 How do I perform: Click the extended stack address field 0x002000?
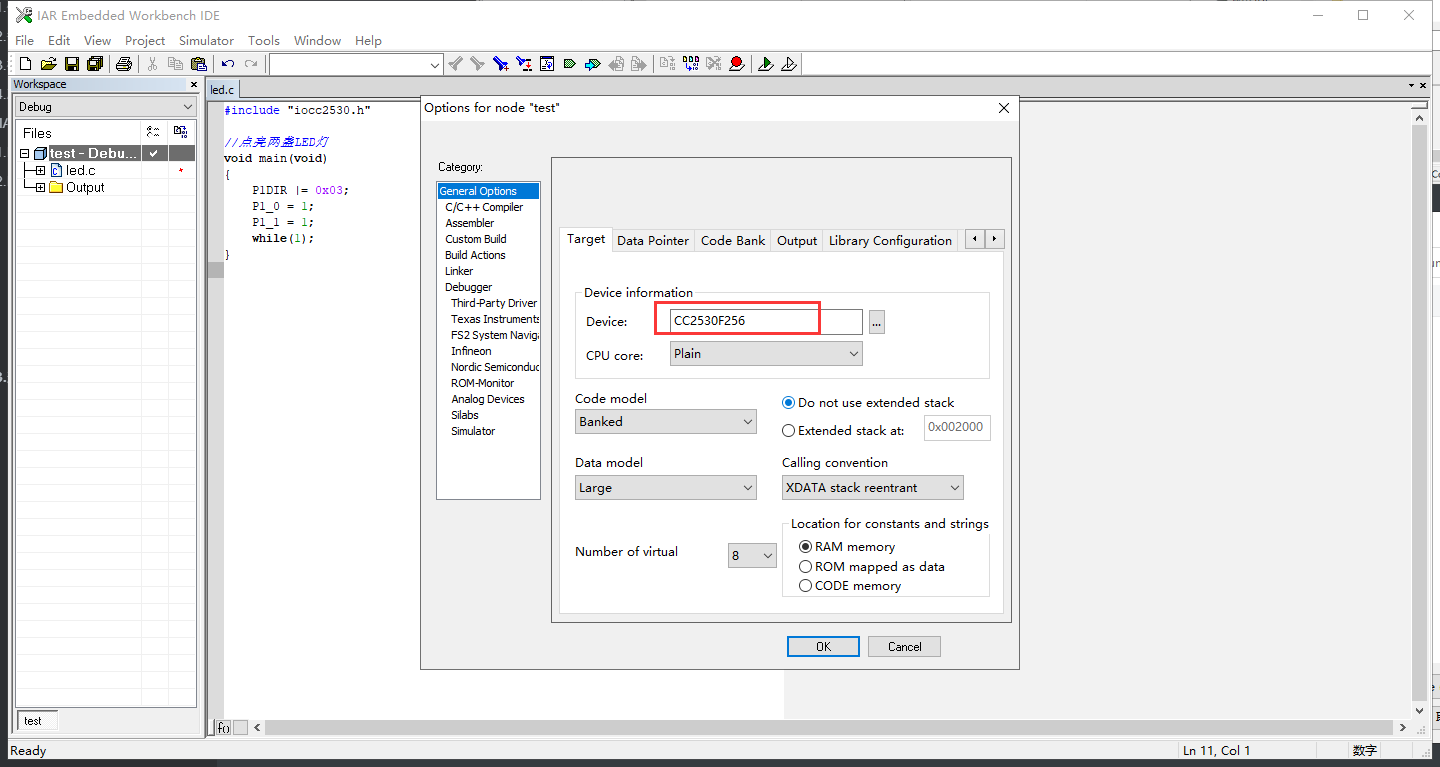pos(957,428)
